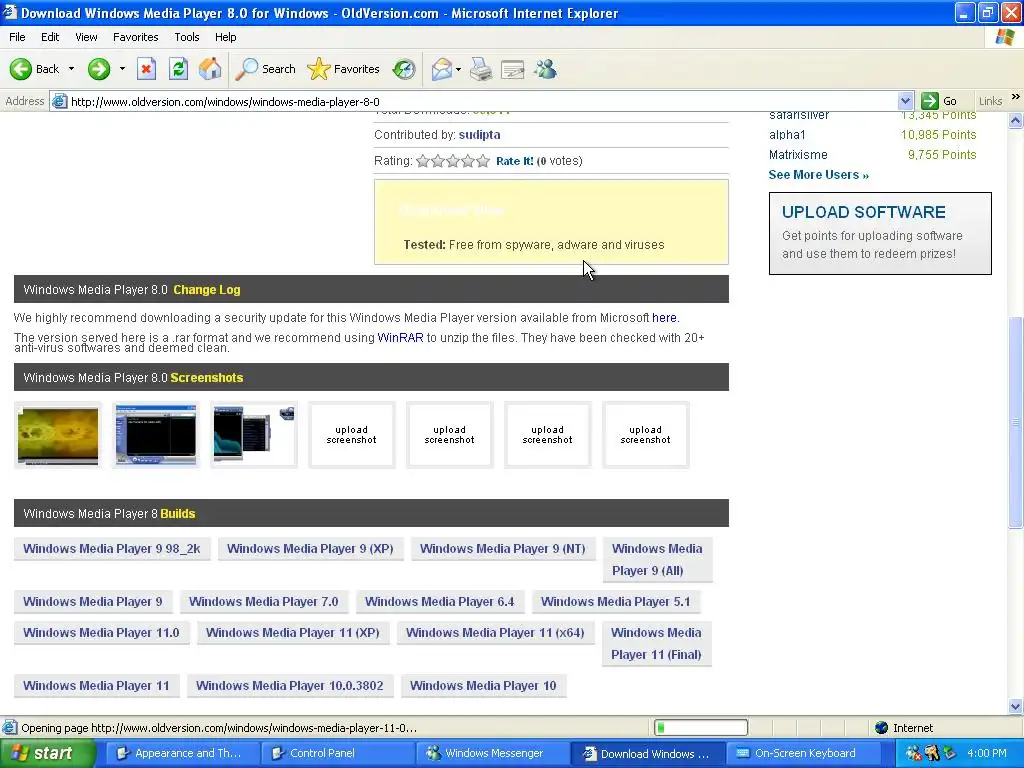Open the File menu
The image size is (1024, 768).
pos(17,37)
